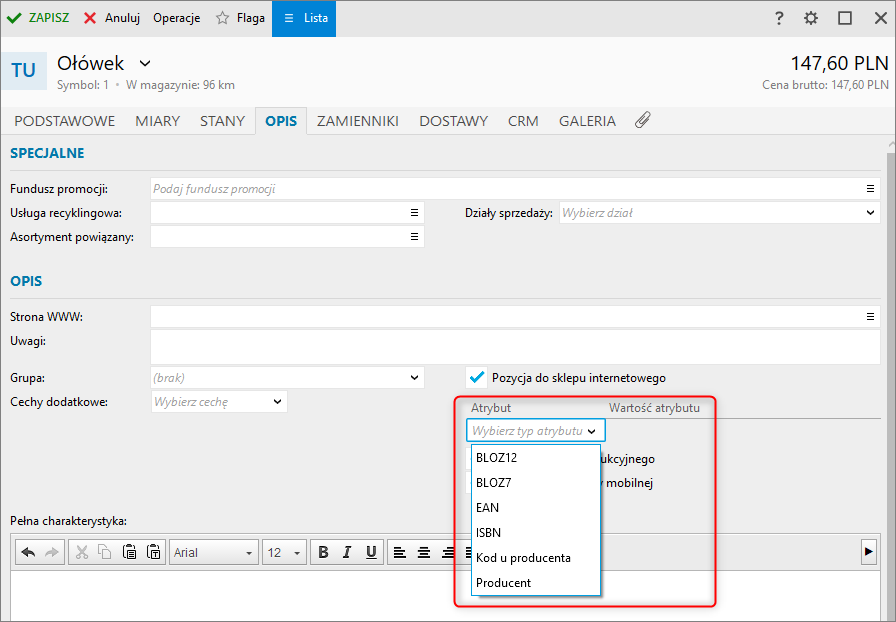
Task: Click the help question mark icon
Action: tap(779, 18)
